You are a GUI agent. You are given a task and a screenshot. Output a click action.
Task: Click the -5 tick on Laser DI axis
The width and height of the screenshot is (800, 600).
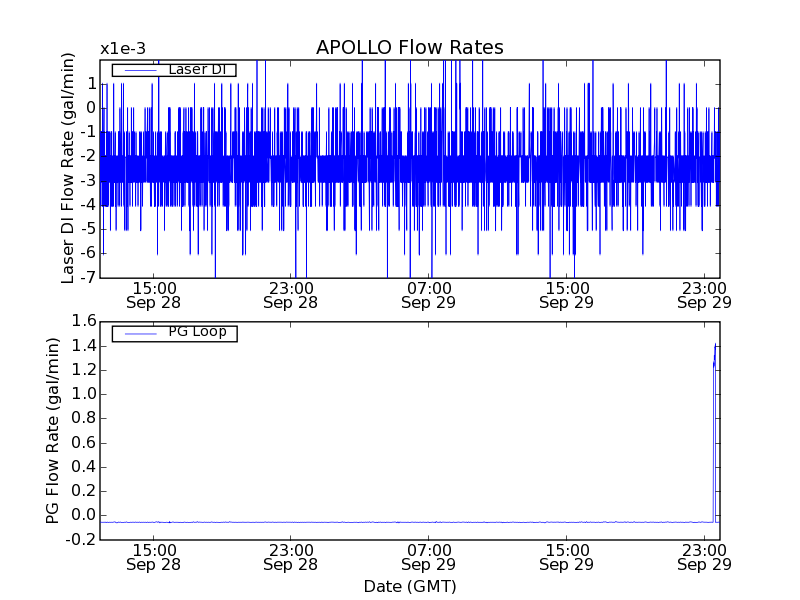pos(89,229)
